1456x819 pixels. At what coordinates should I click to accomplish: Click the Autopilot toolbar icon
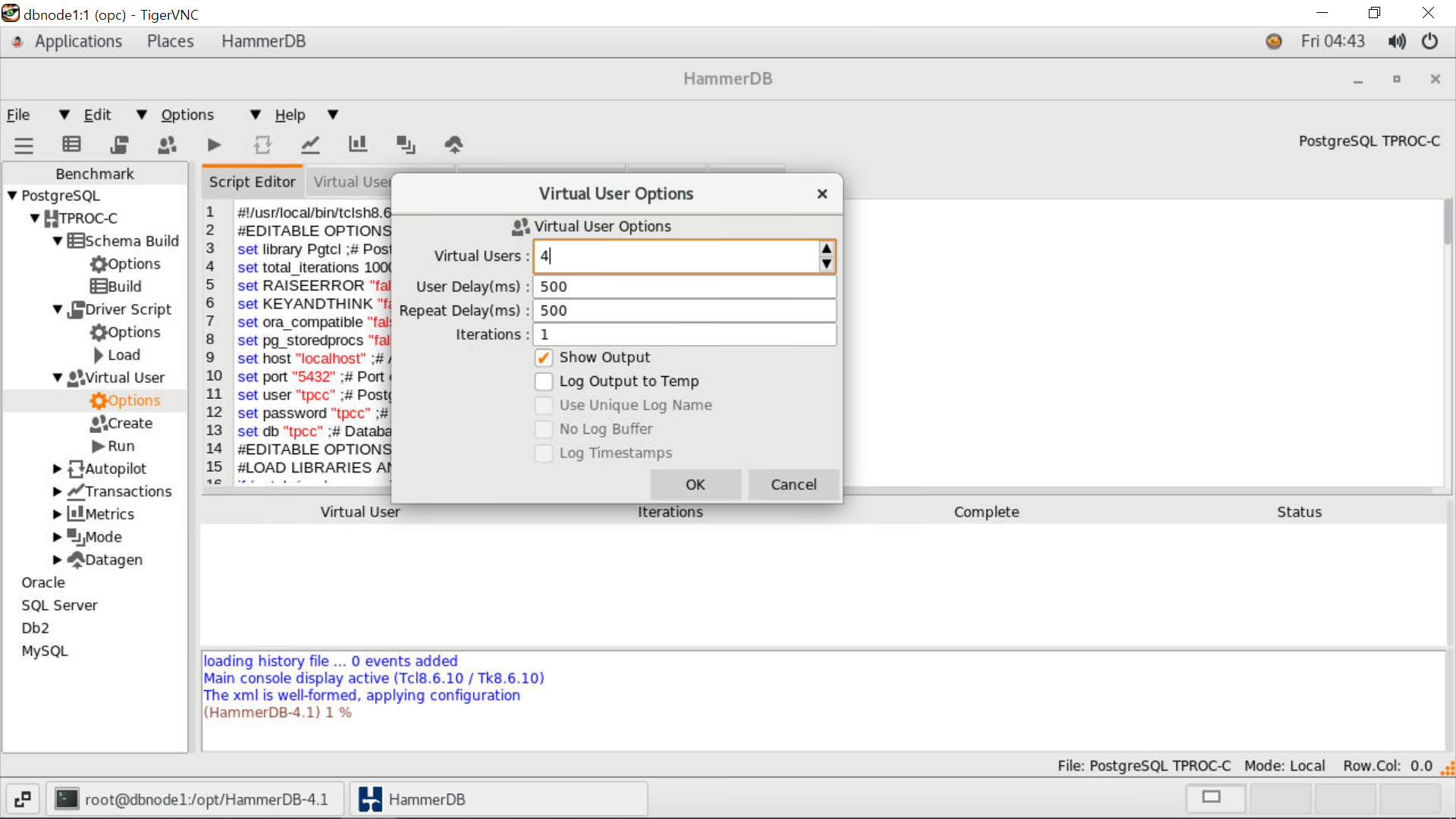pyautogui.click(x=262, y=145)
